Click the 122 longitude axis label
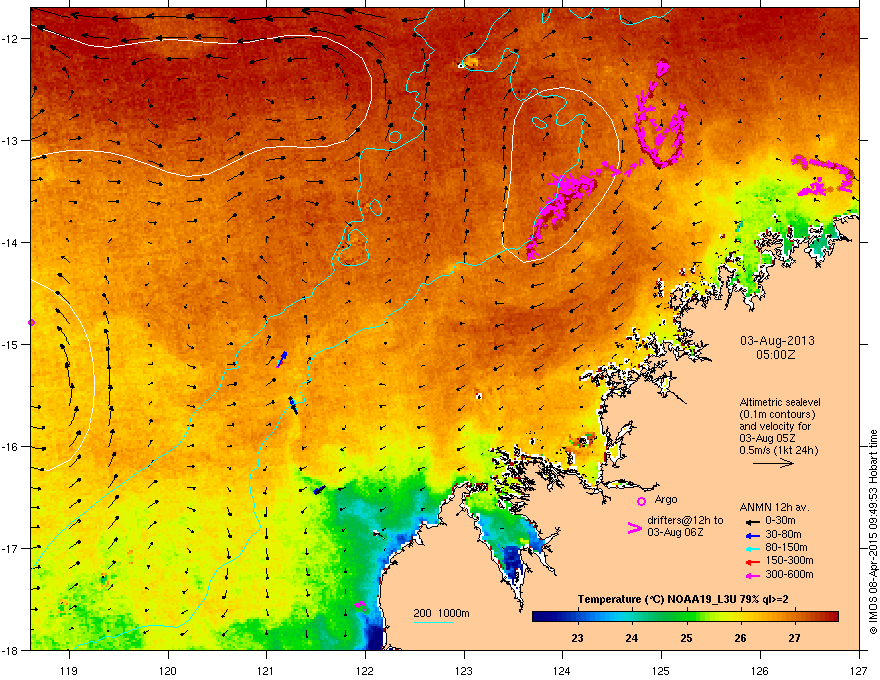This screenshot has height=680, width=880. 365,670
